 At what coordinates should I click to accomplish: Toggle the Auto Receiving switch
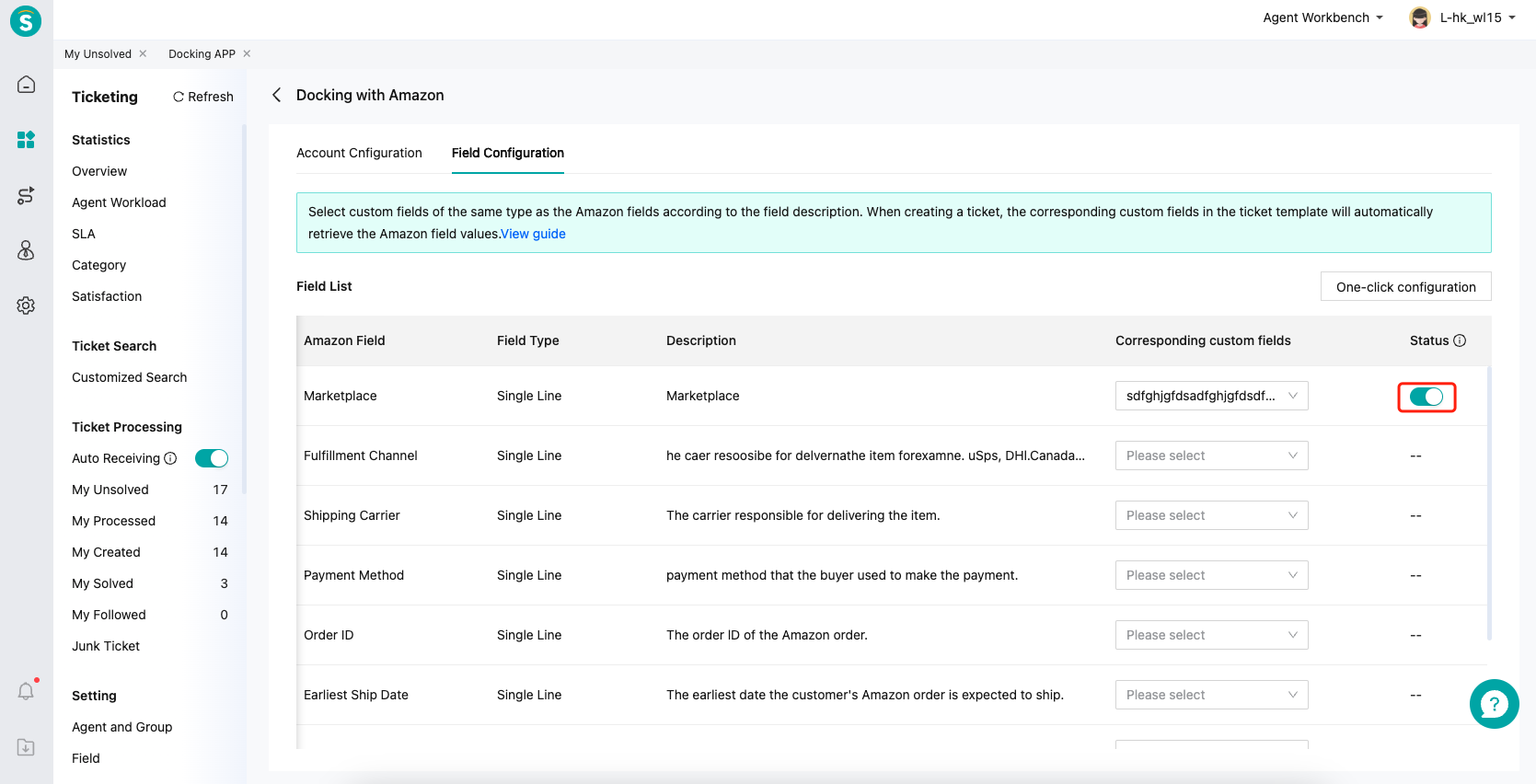coord(212,458)
